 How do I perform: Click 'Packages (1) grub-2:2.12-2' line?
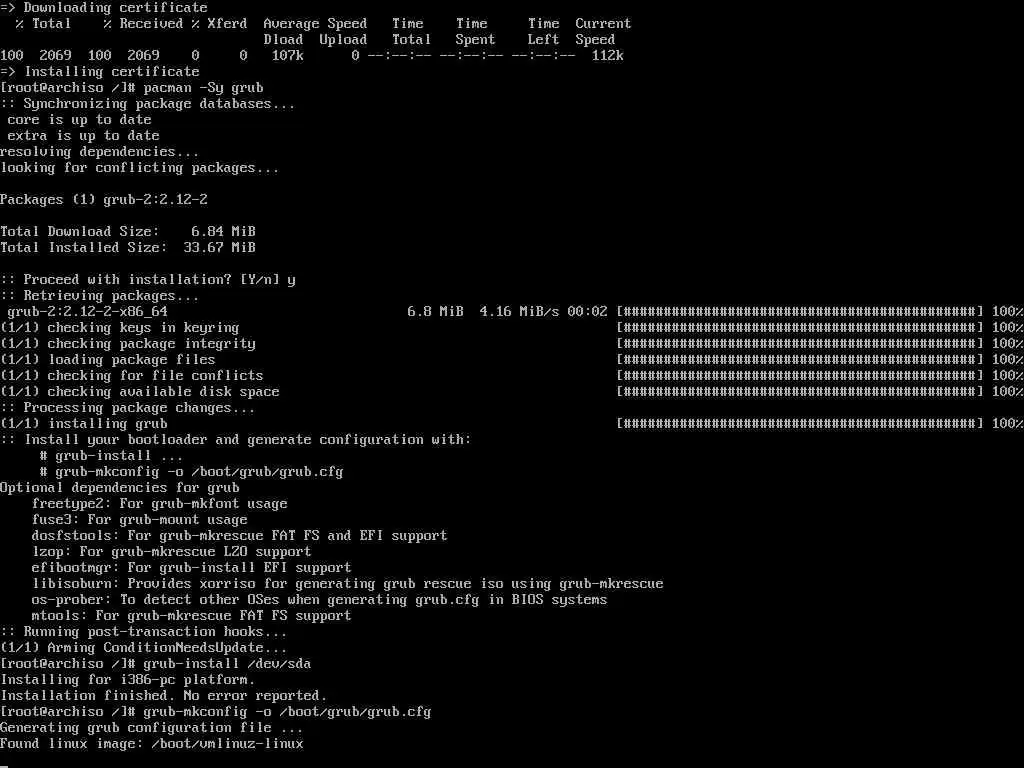[x=104, y=200]
